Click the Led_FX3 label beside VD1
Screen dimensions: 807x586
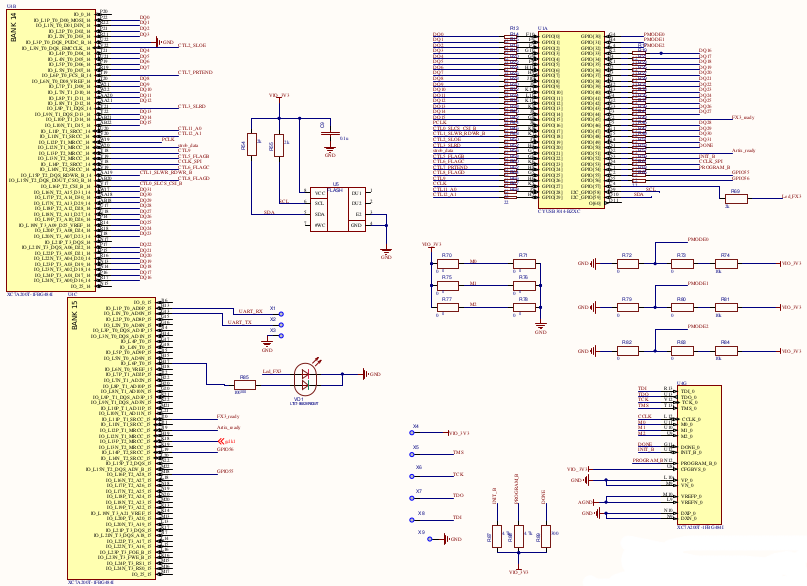[x=272, y=371]
